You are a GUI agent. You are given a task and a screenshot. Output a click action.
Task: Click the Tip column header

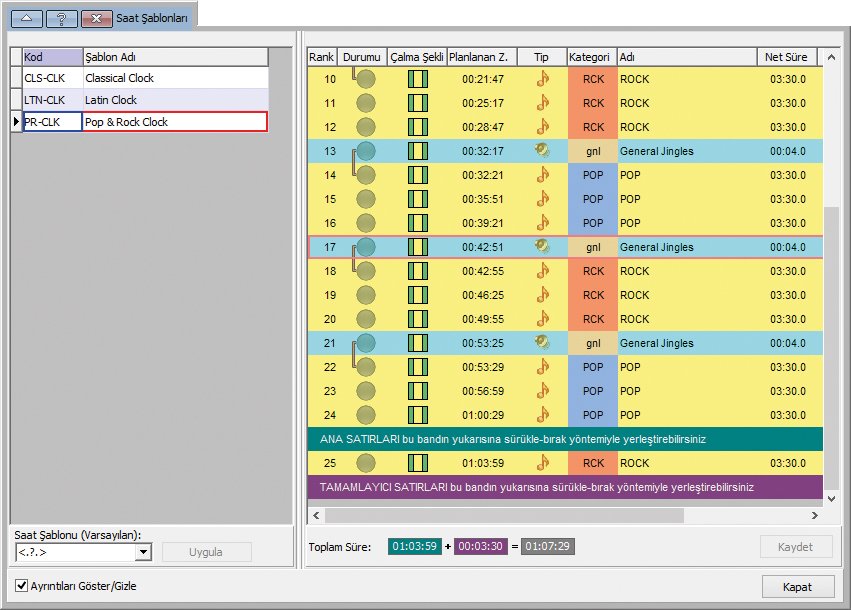coord(542,57)
